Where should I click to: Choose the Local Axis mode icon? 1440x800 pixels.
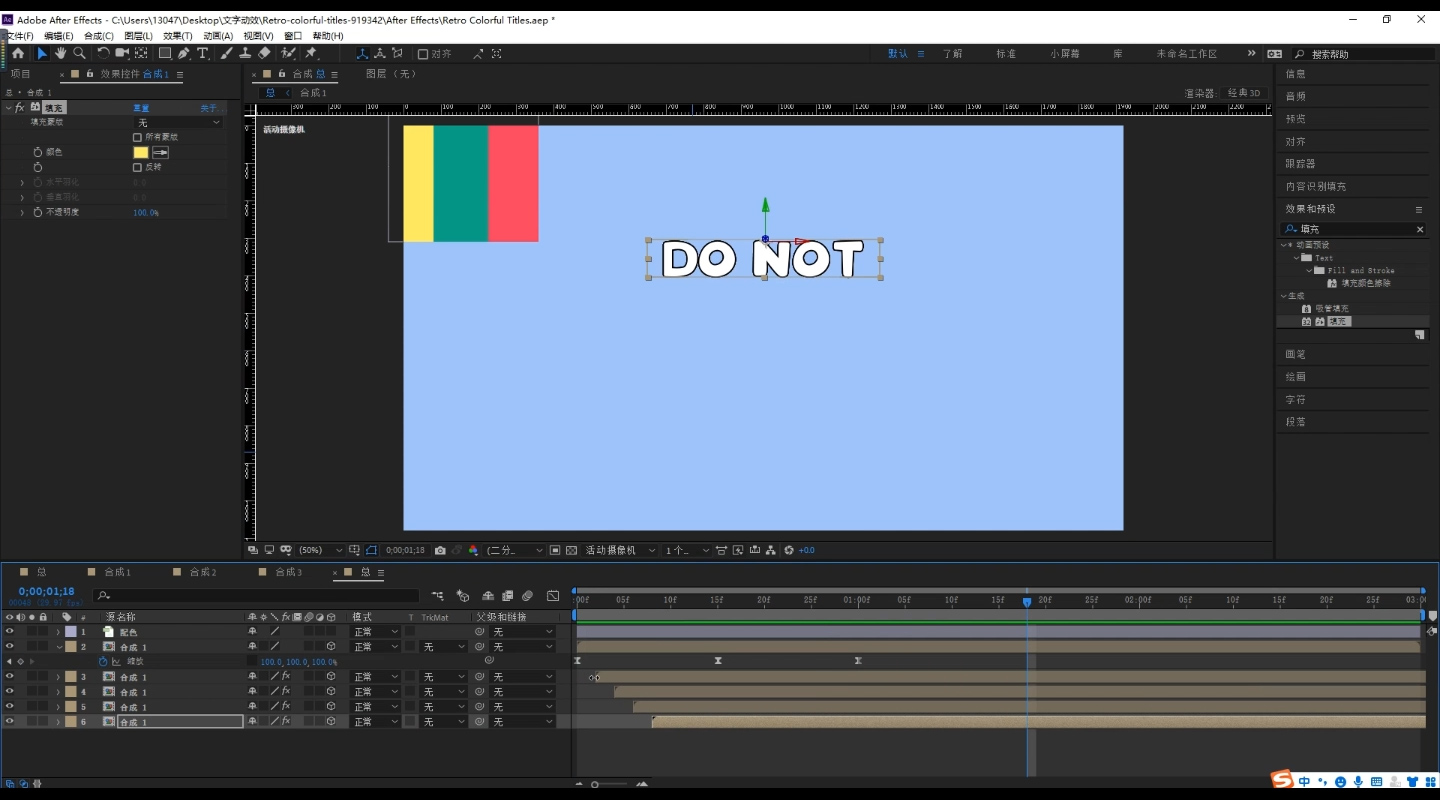pos(362,53)
